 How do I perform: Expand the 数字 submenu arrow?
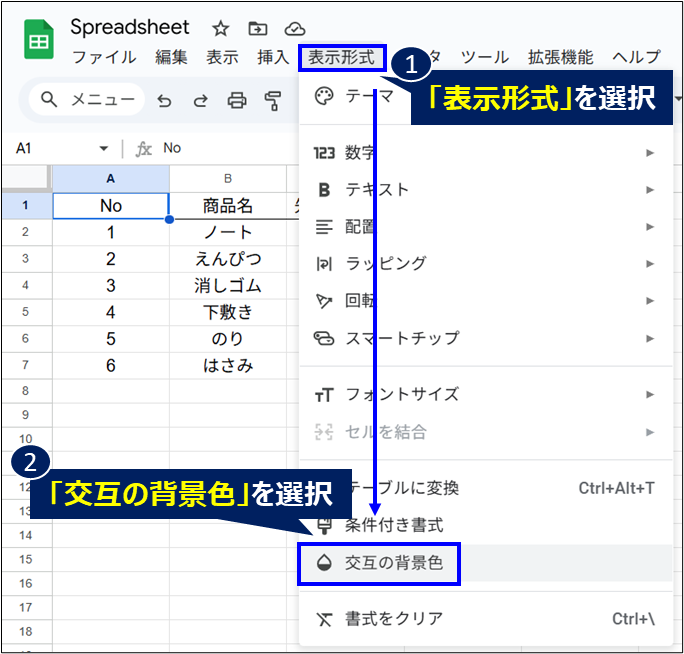tap(650, 153)
